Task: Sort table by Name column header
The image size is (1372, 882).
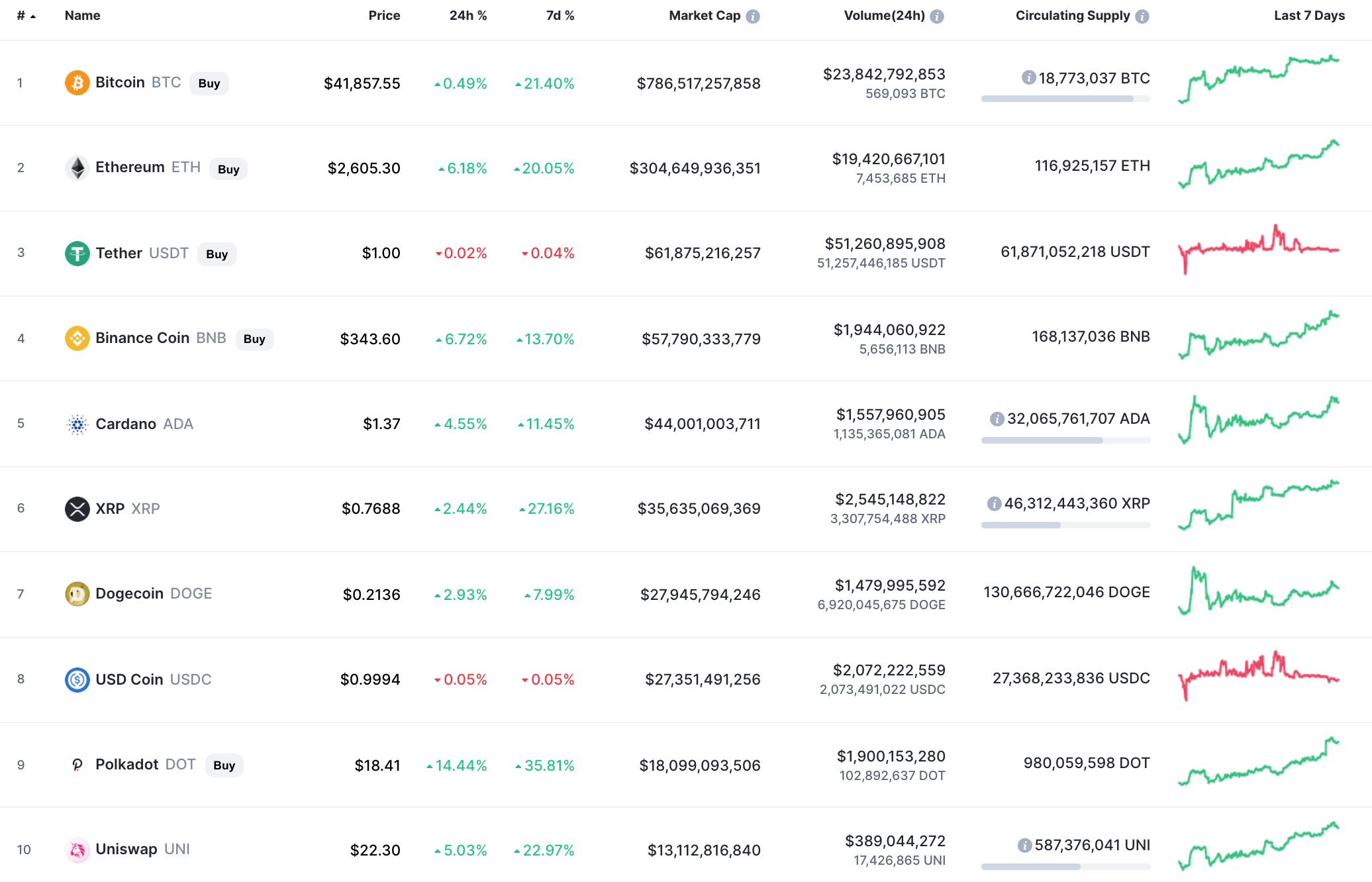Action: 83,15
